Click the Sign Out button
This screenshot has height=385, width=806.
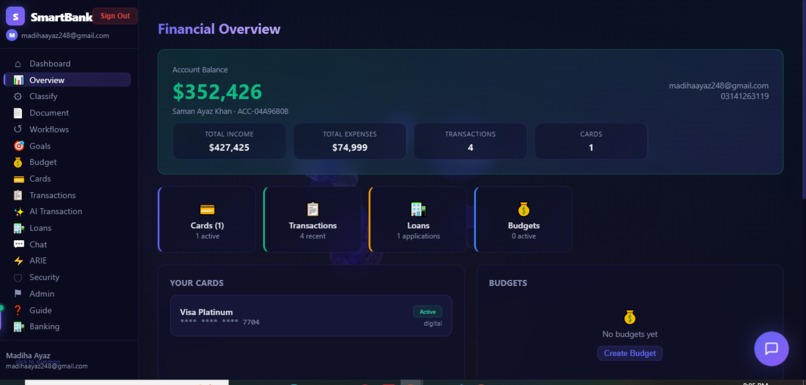click(115, 16)
